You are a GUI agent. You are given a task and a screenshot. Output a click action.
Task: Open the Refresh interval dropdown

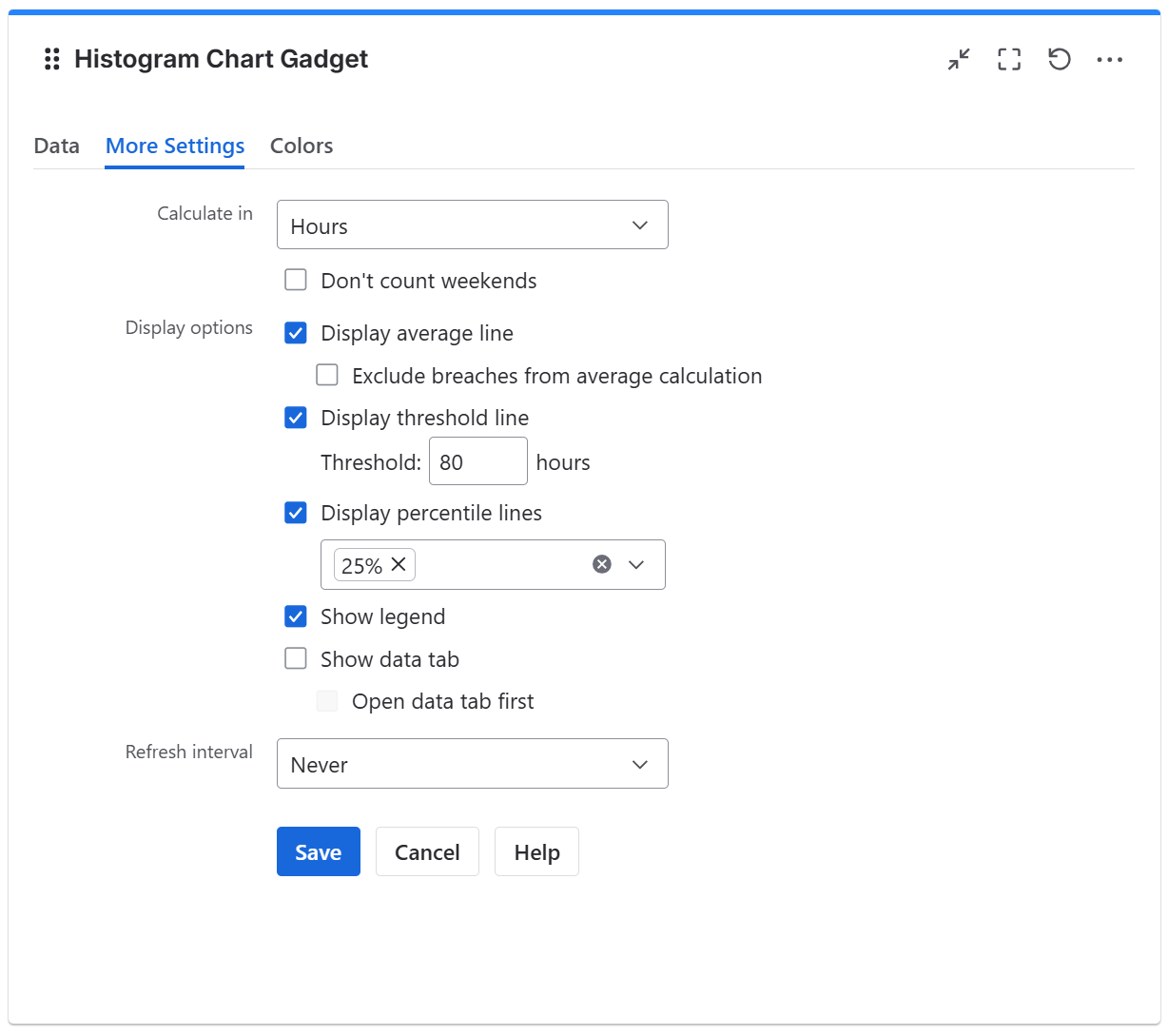tap(472, 763)
